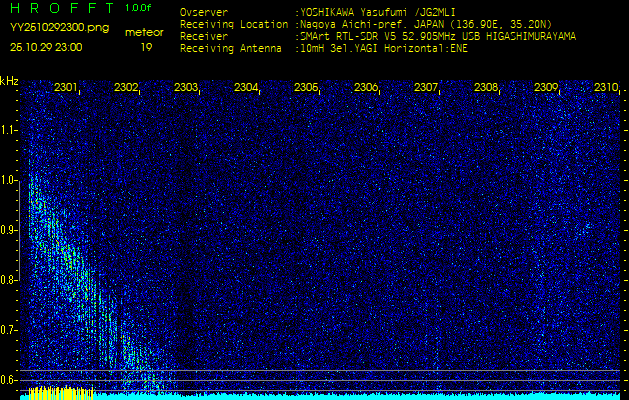629x400 pixels.
Task: Click the meteor label
Action: pyautogui.click(x=144, y=33)
